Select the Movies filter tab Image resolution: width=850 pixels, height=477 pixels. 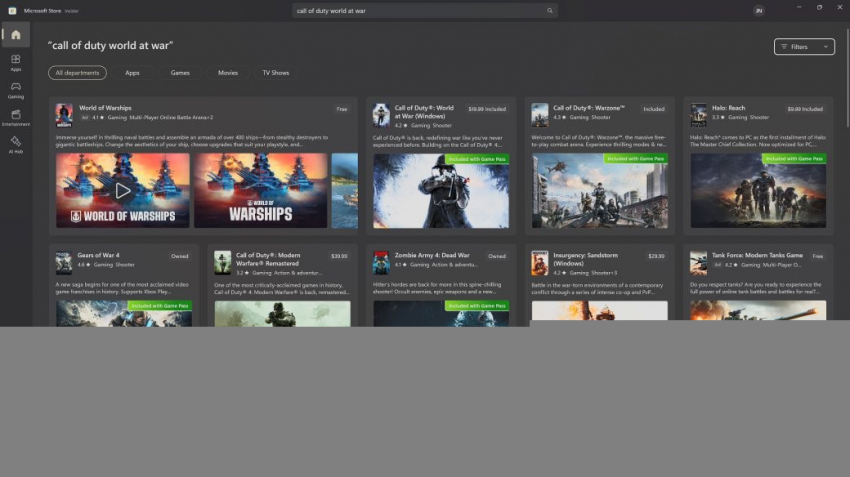tap(228, 73)
